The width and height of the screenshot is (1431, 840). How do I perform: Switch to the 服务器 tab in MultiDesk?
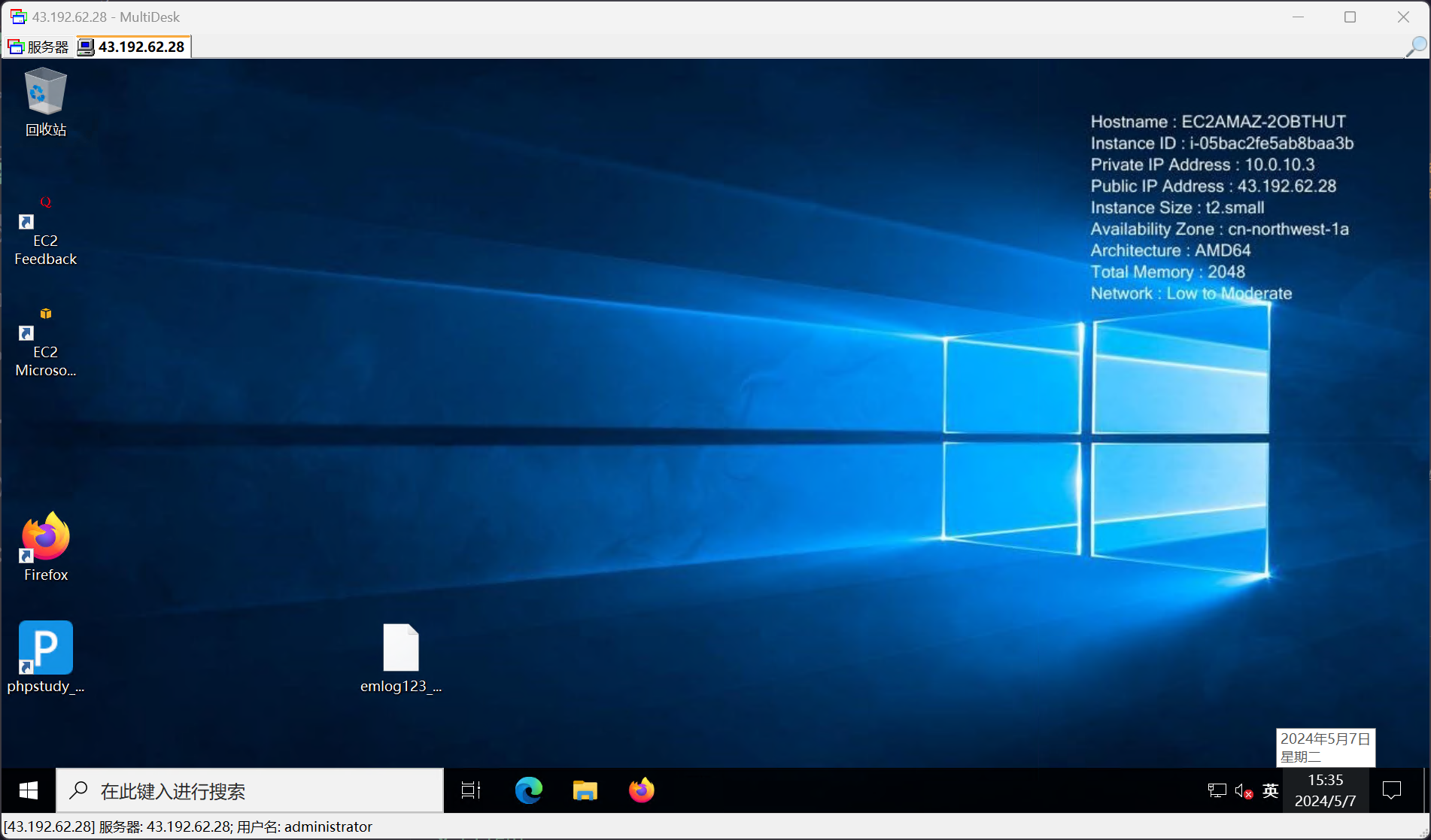[x=38, y=47]
